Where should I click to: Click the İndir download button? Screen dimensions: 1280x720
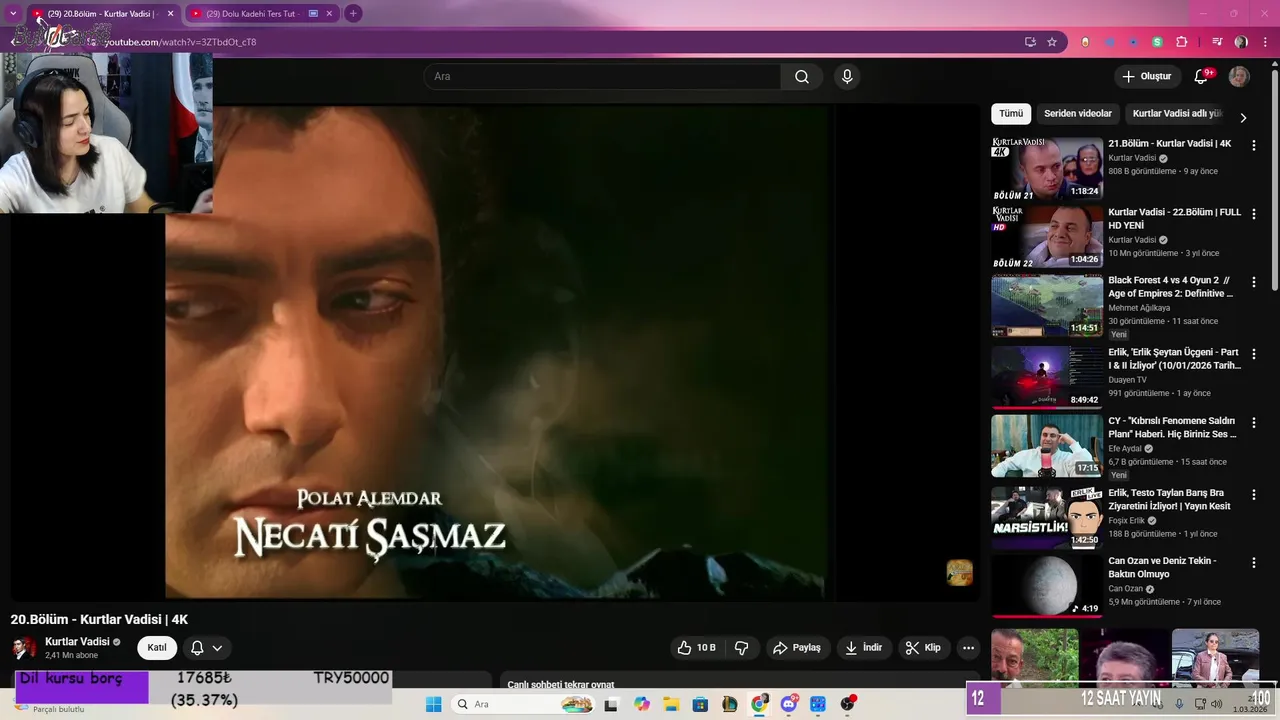[864, 648]
